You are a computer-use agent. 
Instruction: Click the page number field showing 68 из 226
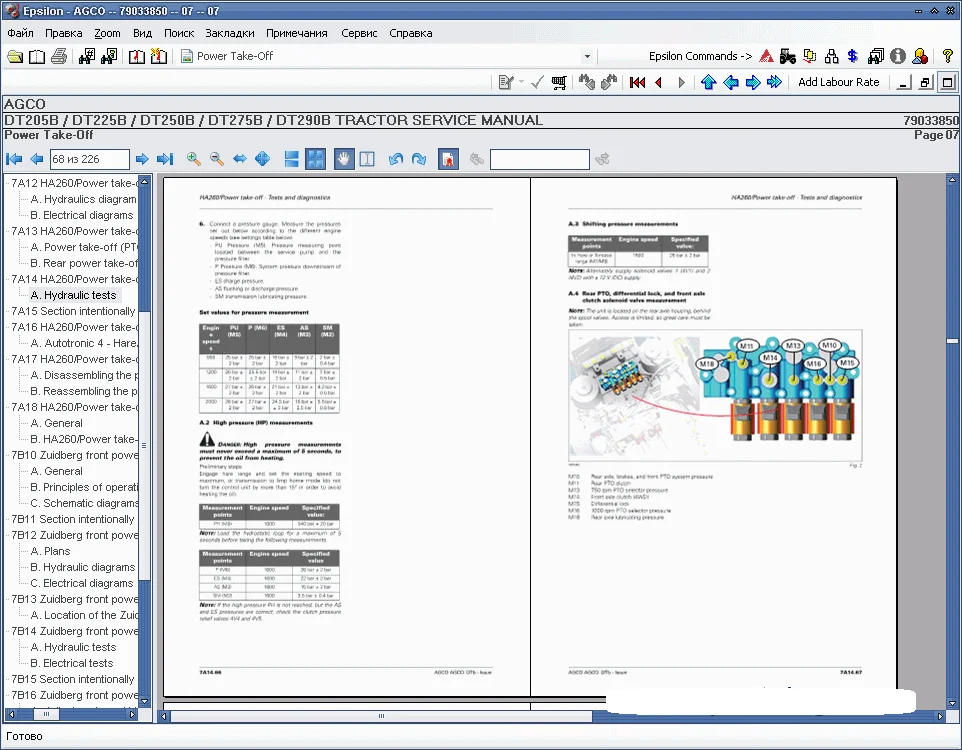pos(89,159)
